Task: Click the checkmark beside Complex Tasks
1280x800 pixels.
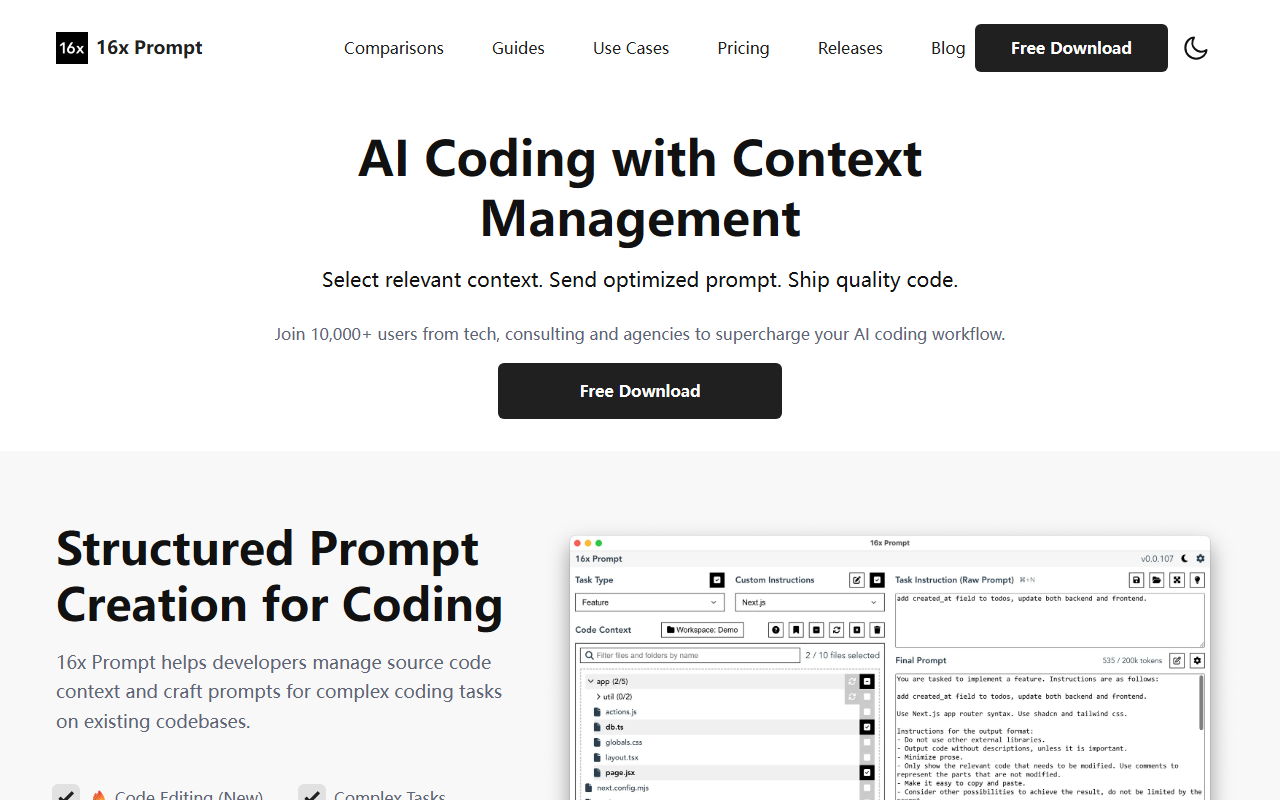Action: point(312,793)
